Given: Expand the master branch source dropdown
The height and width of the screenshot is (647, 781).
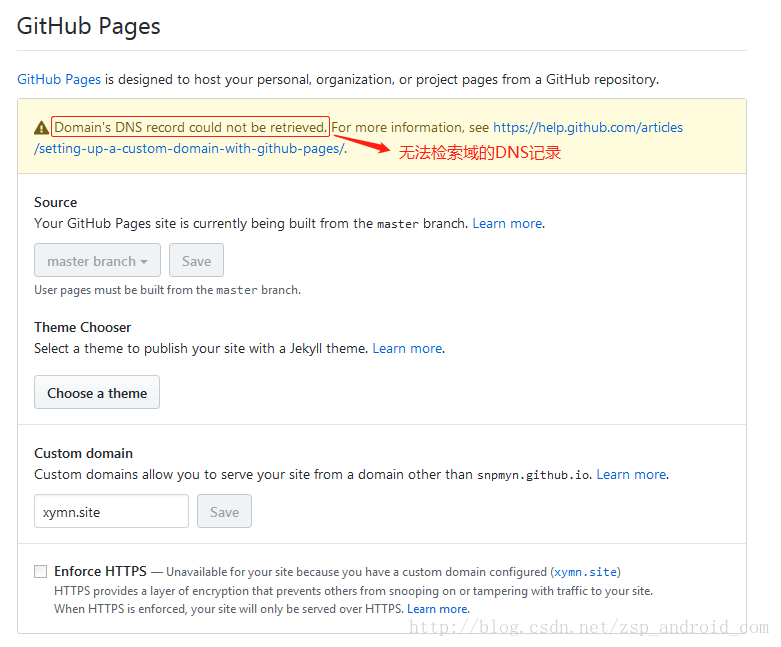Looking at the screenshot, I should [x=97, y=260].
